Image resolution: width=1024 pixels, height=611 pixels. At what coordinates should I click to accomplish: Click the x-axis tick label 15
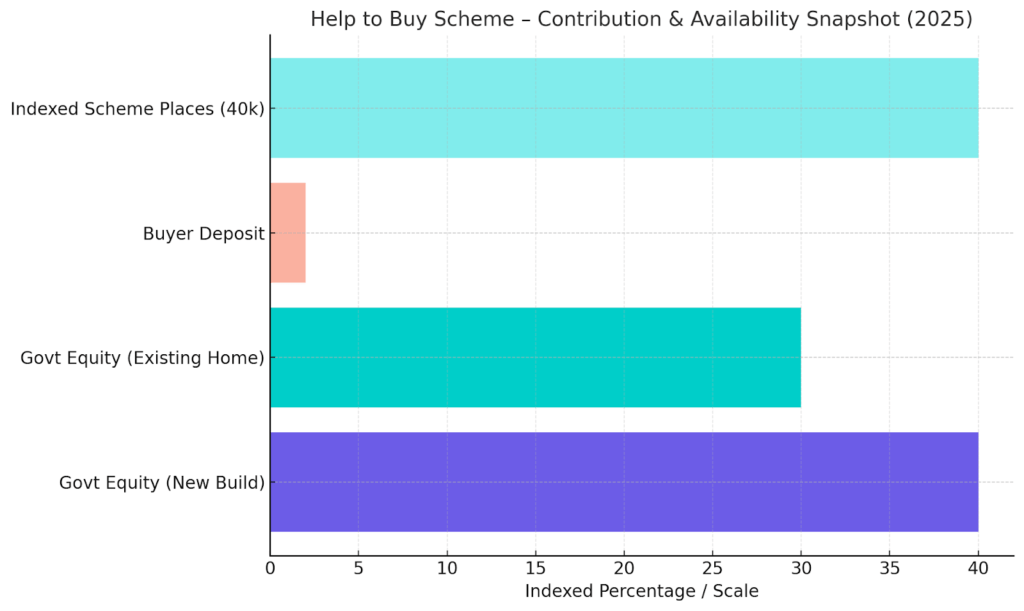pos(535,568)
